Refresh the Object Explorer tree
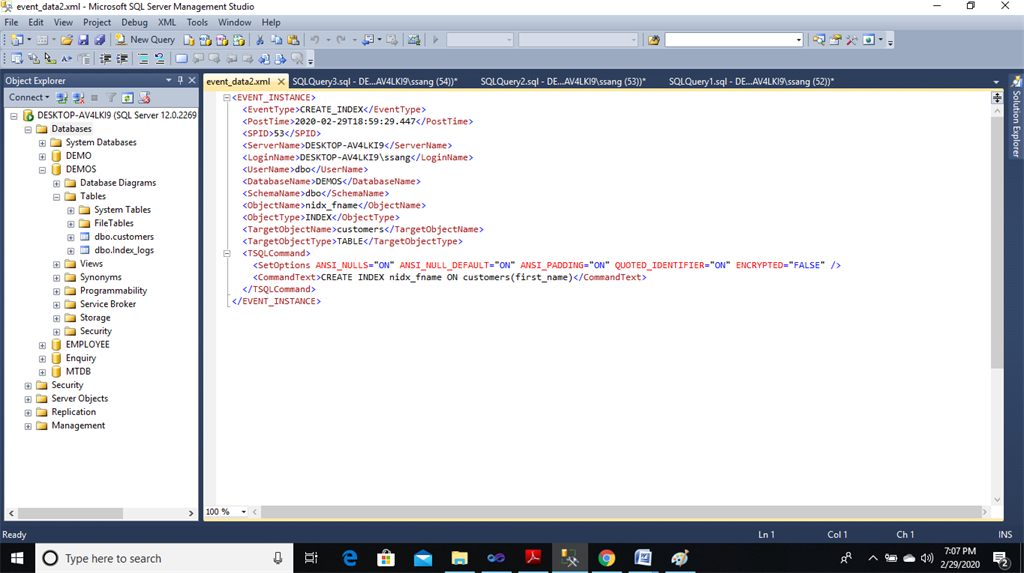Screen dimensions: 1024x573 127,98
